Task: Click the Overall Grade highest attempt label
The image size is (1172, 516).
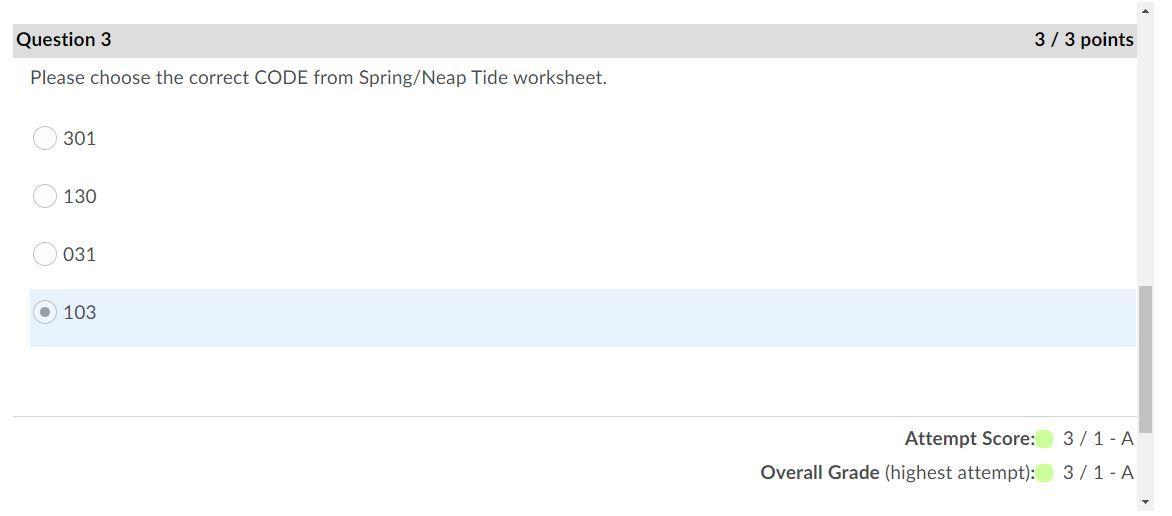Action: click(897, 473)
